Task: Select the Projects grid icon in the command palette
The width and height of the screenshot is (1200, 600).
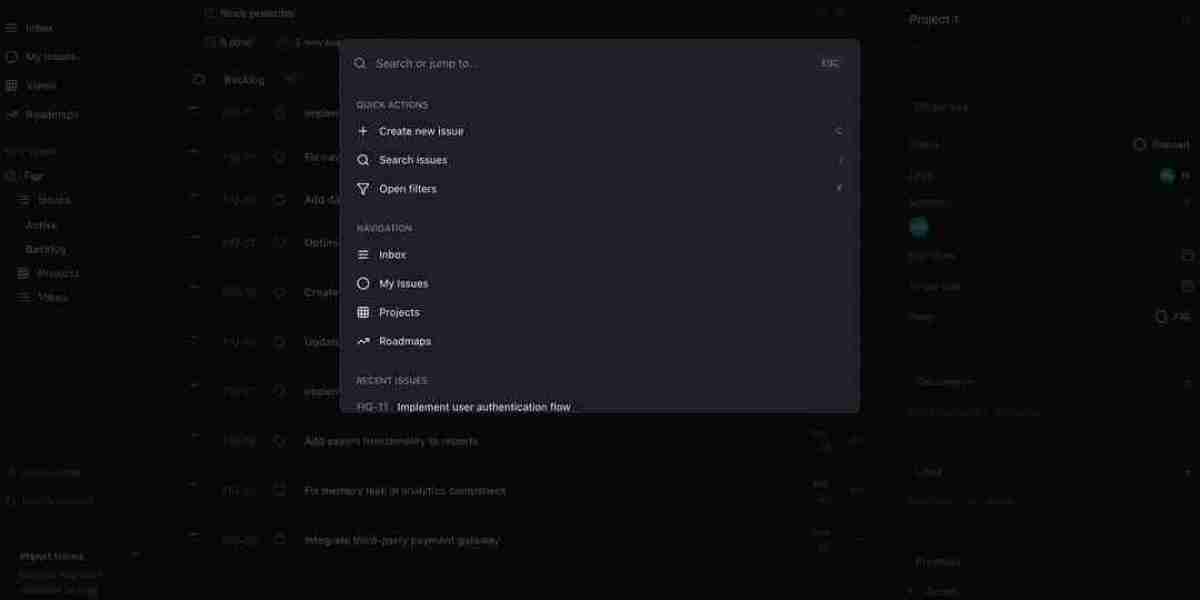Action: 363,313
